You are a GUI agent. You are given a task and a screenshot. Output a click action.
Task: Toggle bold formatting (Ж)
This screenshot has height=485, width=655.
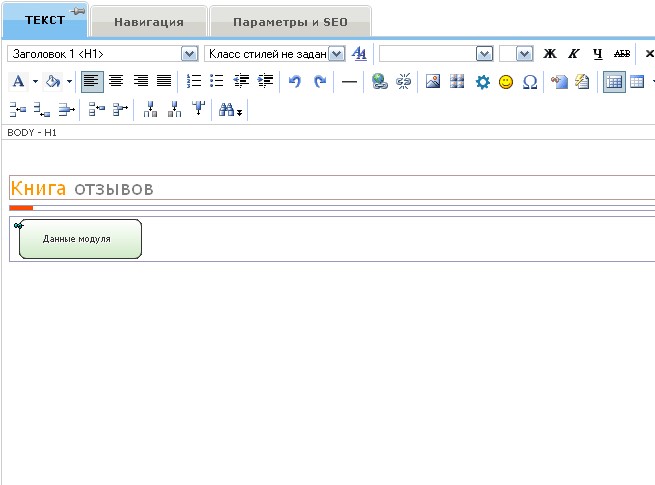(x=549, y=54)
